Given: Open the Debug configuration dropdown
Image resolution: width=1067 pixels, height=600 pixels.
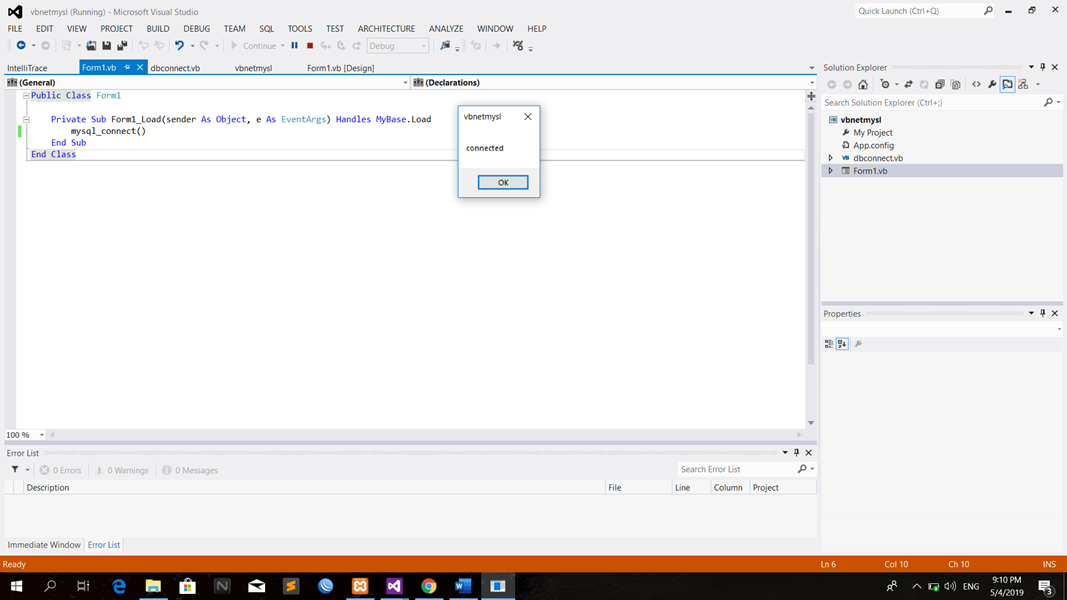Looking at the screenshot, I should point(397,46).
